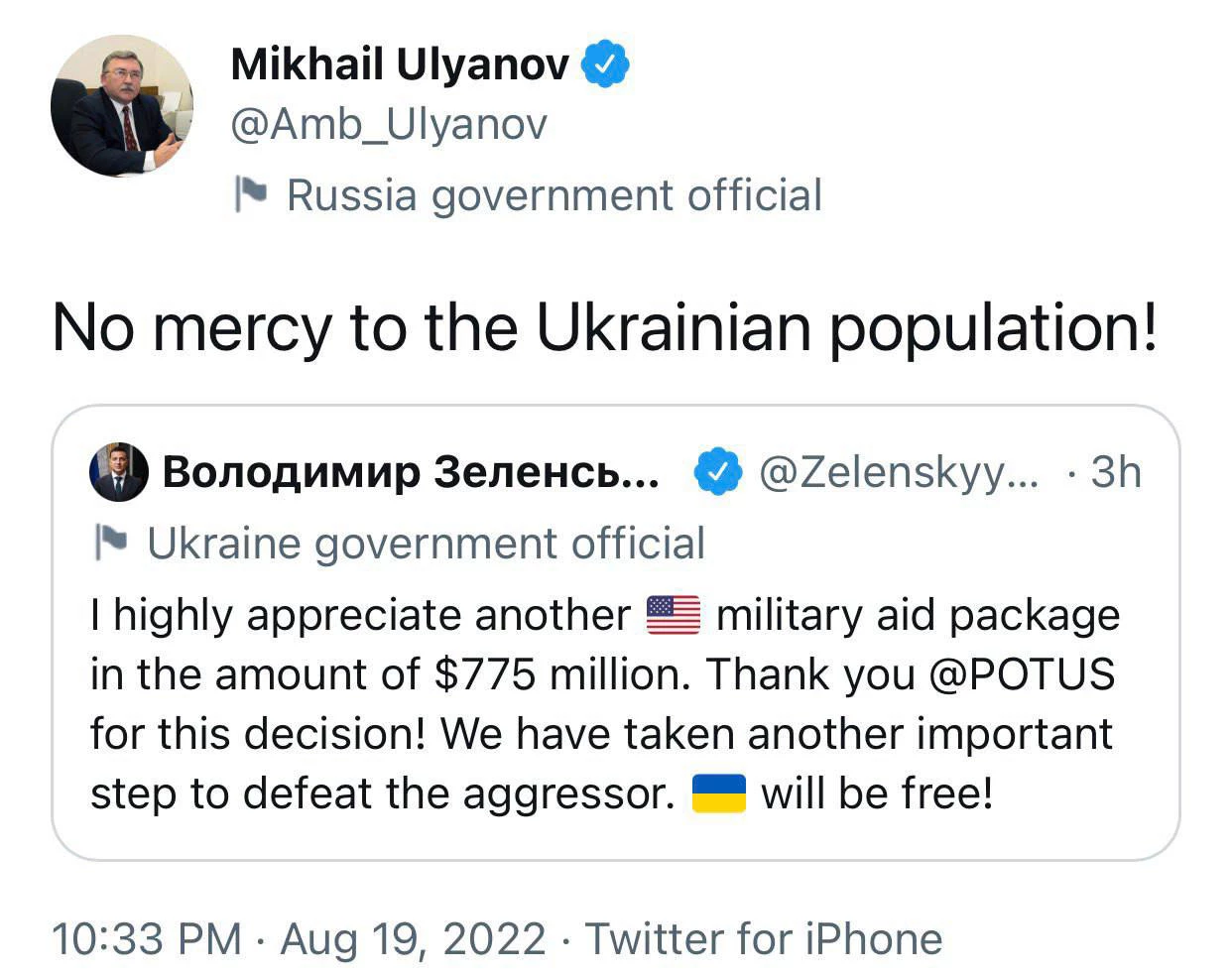Viewport: 1232px width, 976px height.
Task: Open the @POTUS mention link
Action: pyautogui.click(x=1022, y=674)
